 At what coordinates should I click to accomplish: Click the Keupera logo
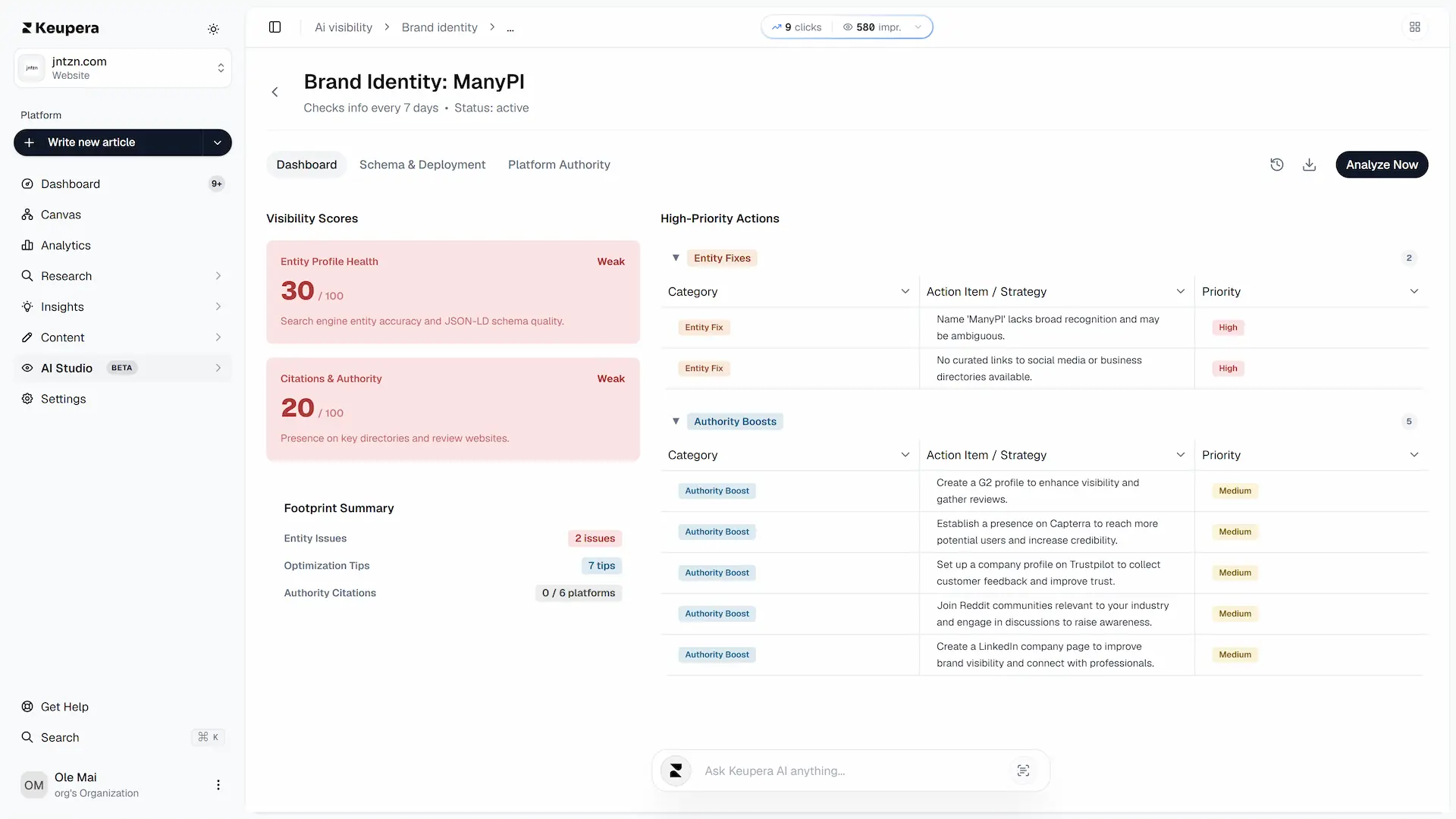[x=61, y=28]
